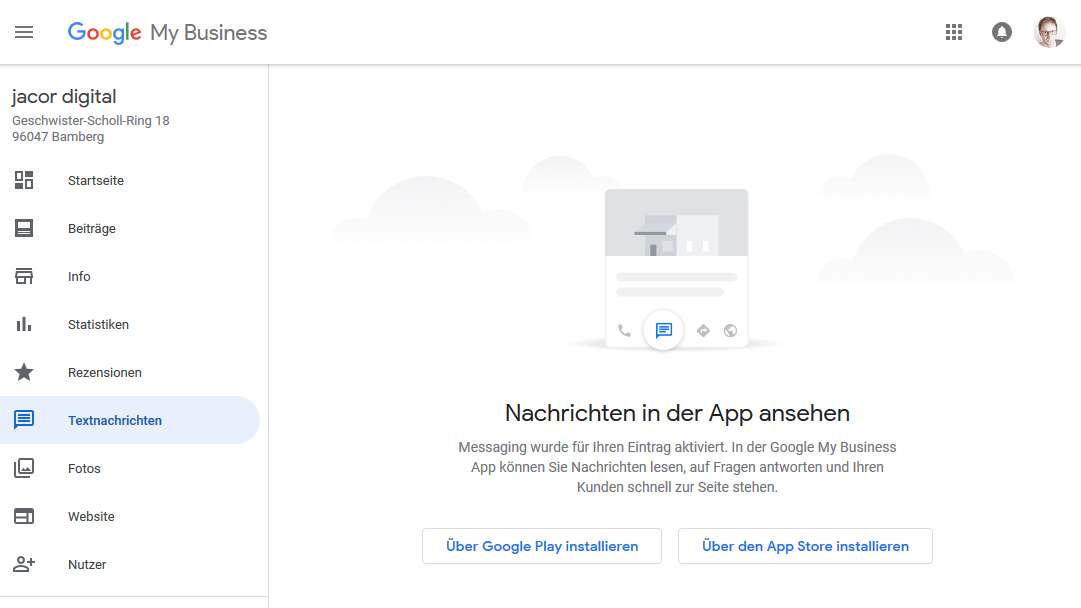Click the Rezensionen star icon

point(24,372)
